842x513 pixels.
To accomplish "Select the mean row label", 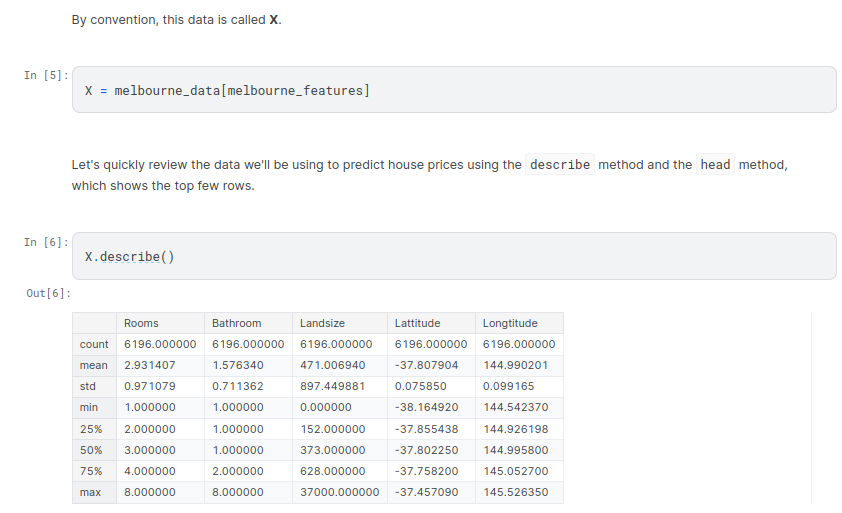I will [93, 365].
